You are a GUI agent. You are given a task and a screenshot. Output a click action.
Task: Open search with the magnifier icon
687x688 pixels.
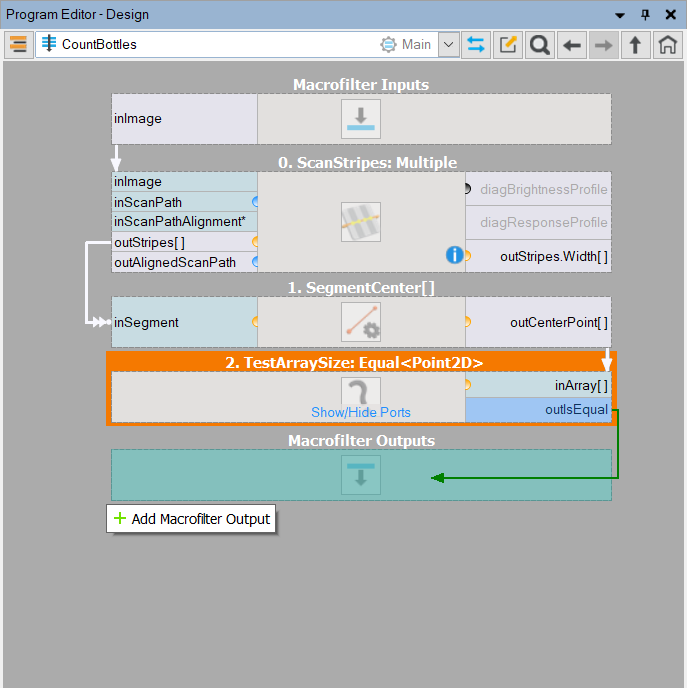tap(540, 45)
